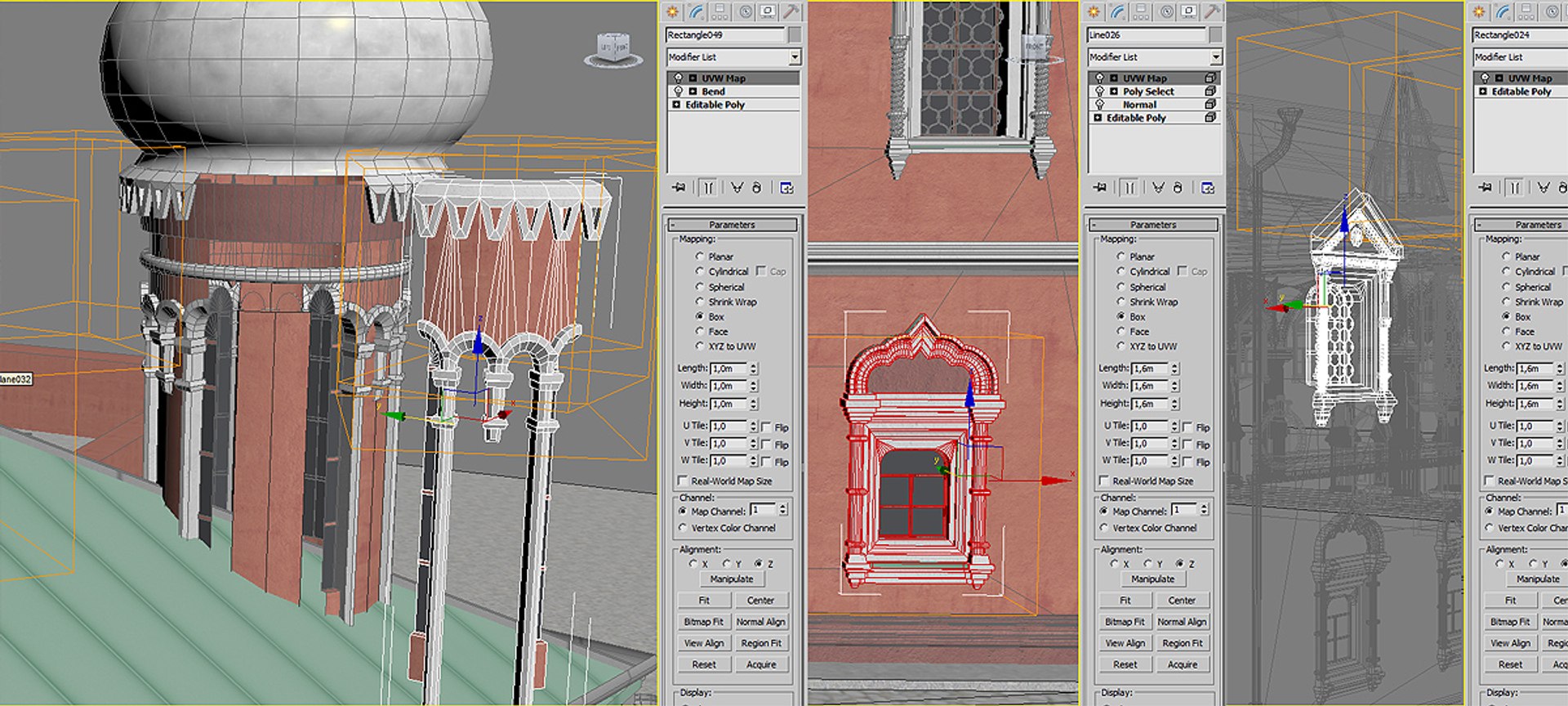The image size is (1568, 706).
Task: Open object color swatch beside Rectangle049 name
Action: coord(795,34)
